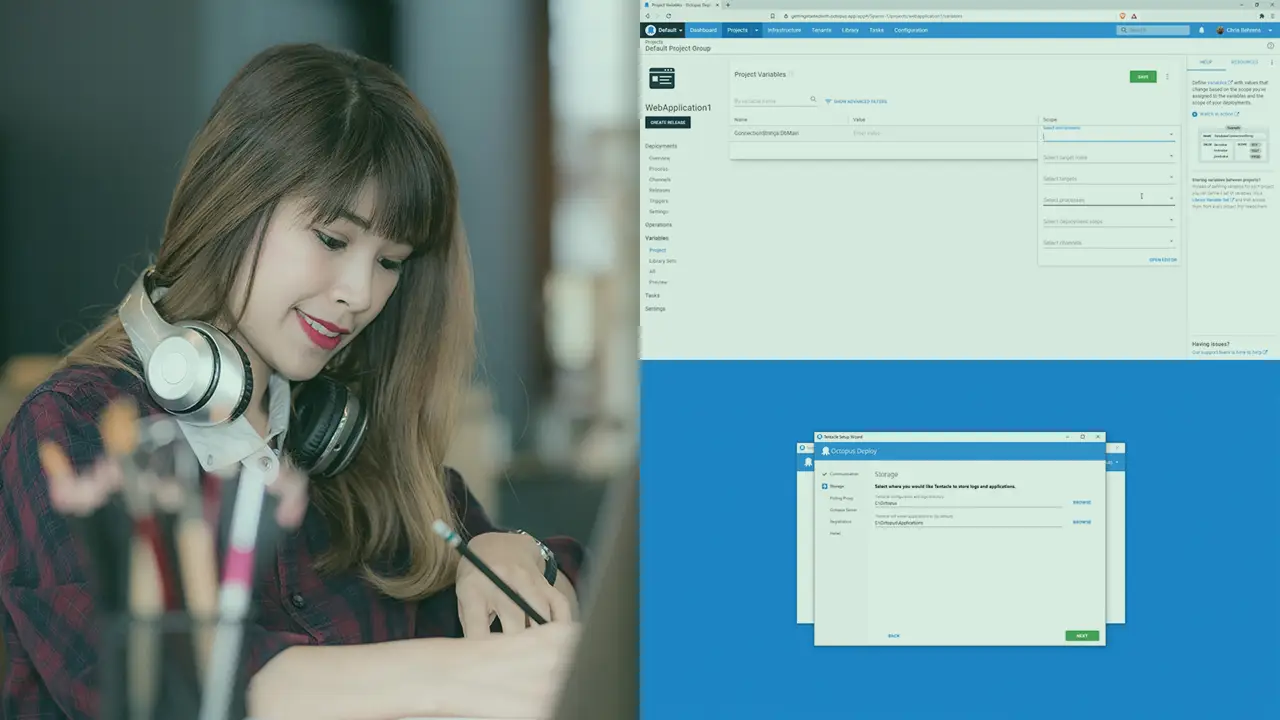Screen dimensions: 1280x720
Task: Expand the Default space switcher dropdown
Action: tap(680, 30)
